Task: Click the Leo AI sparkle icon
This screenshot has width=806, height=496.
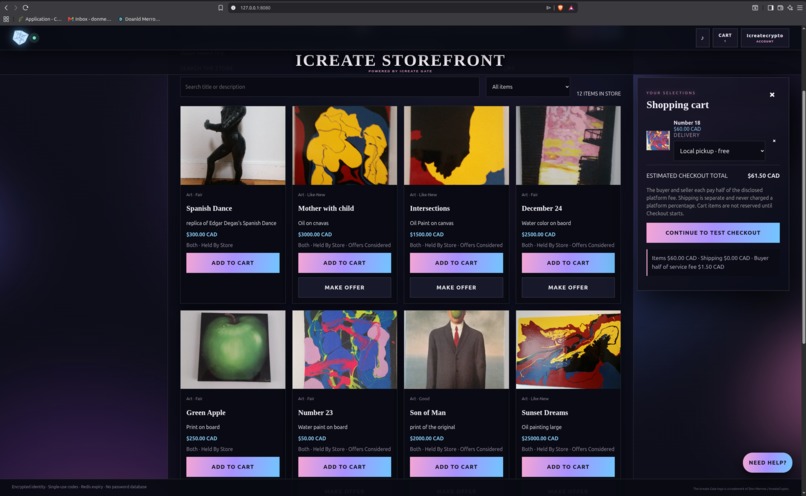Action: [790, 8]
